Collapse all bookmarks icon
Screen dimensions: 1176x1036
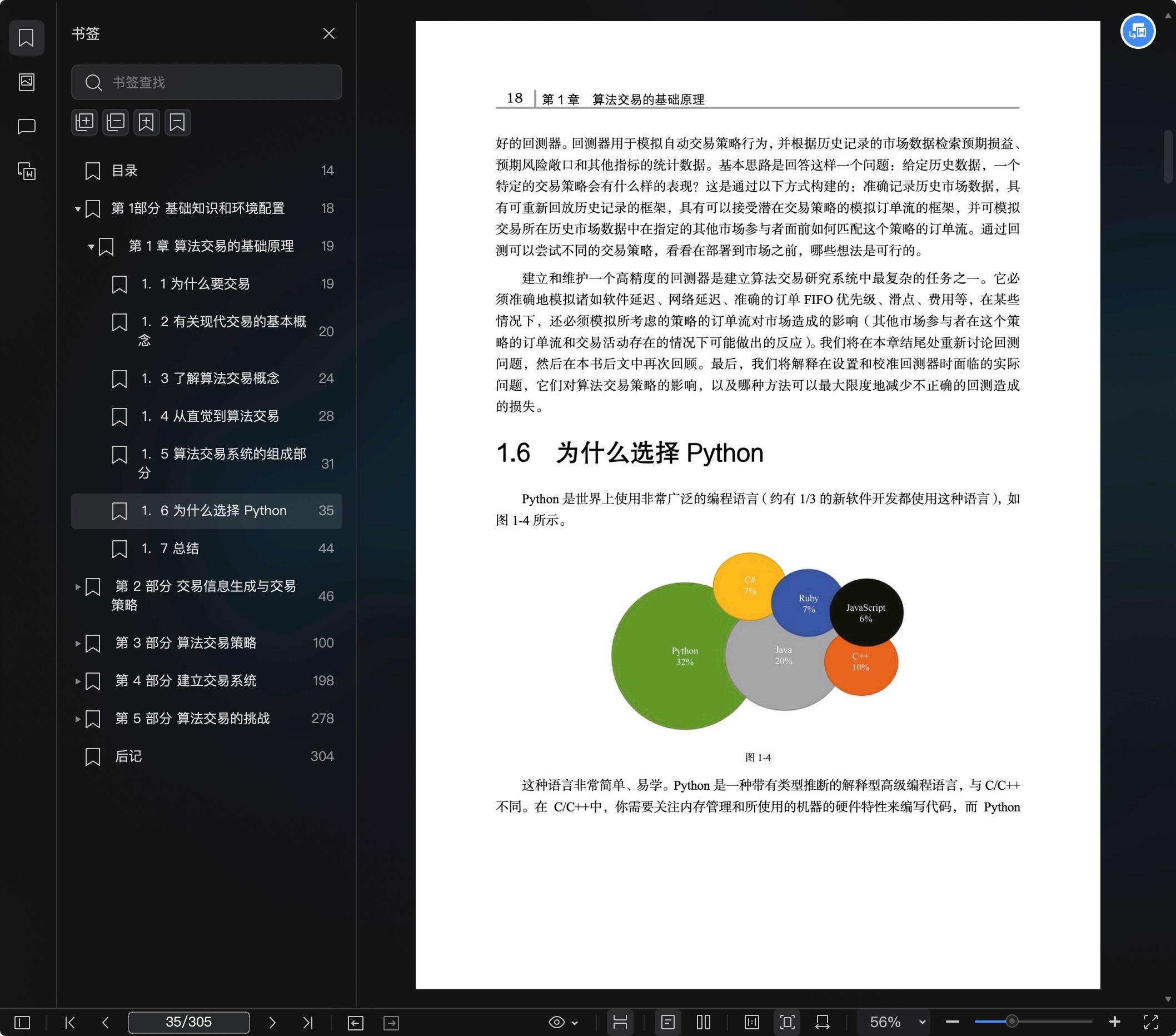[x=116, y=122]
